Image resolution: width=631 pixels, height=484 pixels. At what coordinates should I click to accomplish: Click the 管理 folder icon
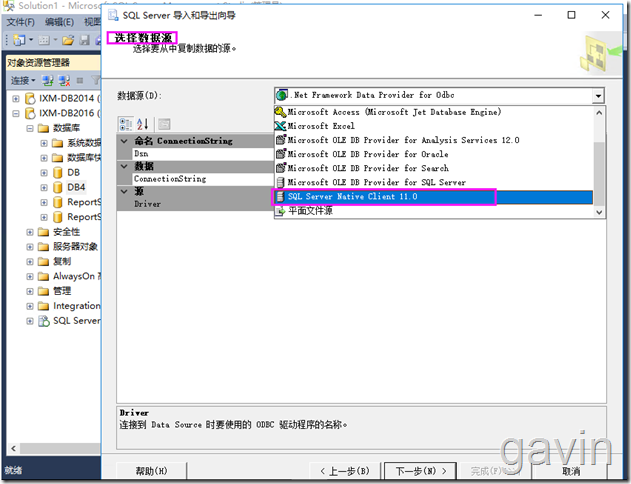(43, 291)
